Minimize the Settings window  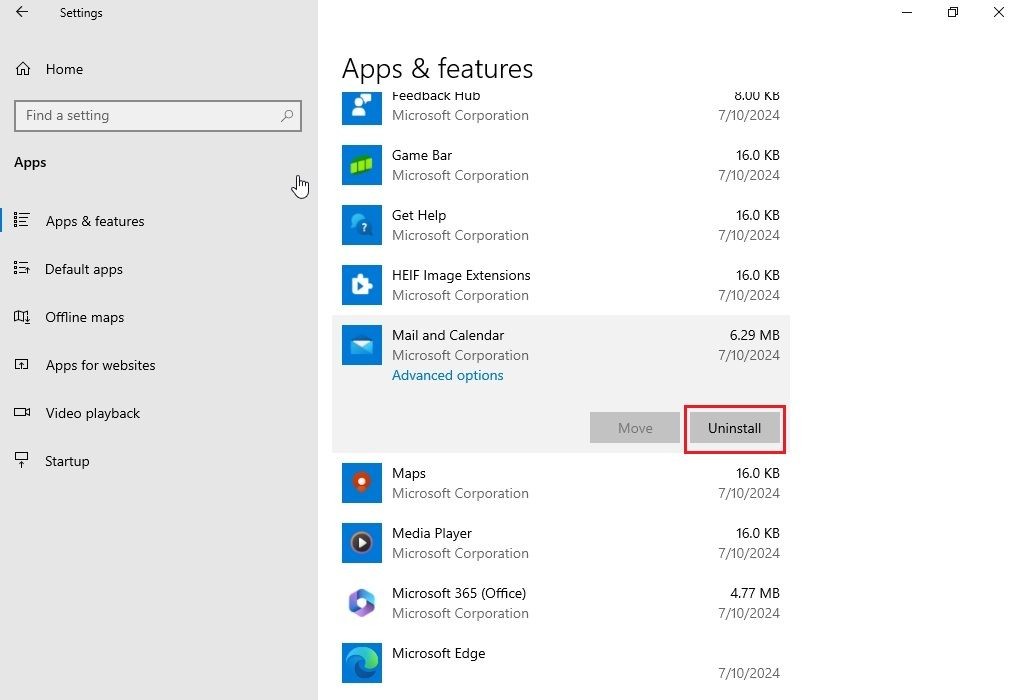pyautogui.click(x=907, y=12)
